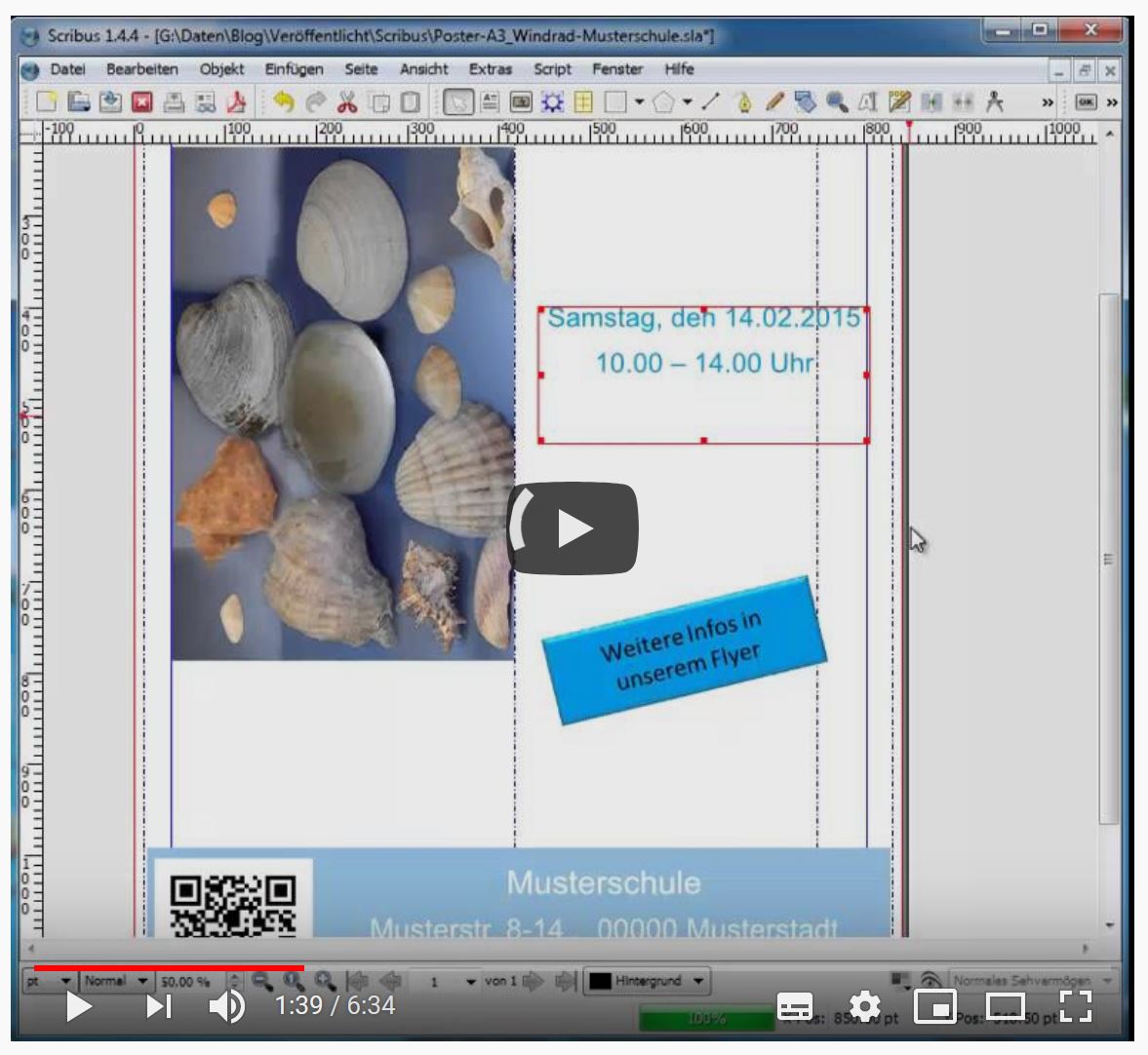Image resolution: width=1148 pixels, height=1055 pixels.
Task: Open the page number dropdown showing 1
Action: click(x=445, y=981)
